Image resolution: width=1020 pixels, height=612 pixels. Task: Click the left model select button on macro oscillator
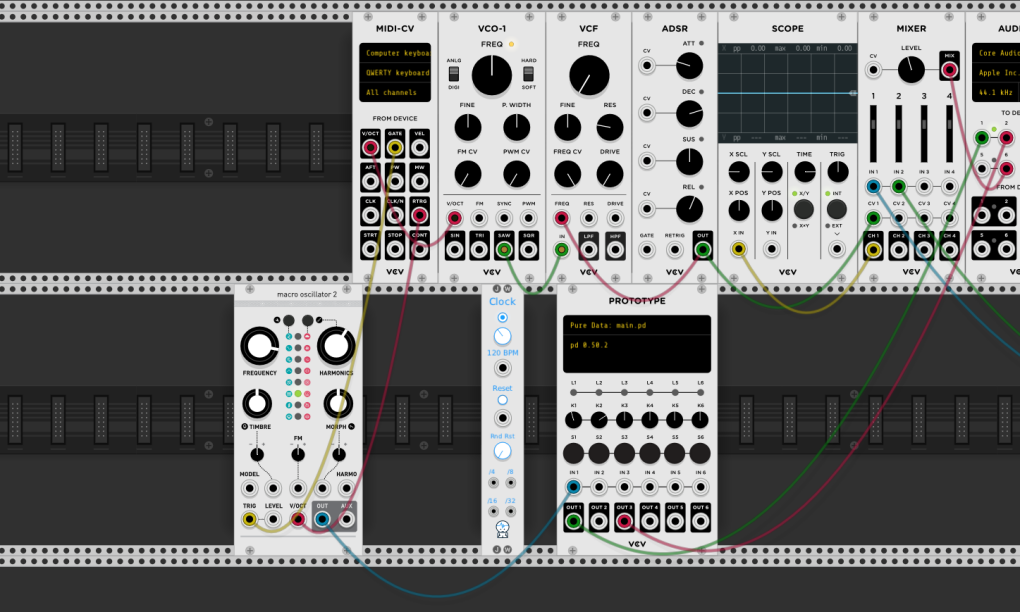click(289, 320)
